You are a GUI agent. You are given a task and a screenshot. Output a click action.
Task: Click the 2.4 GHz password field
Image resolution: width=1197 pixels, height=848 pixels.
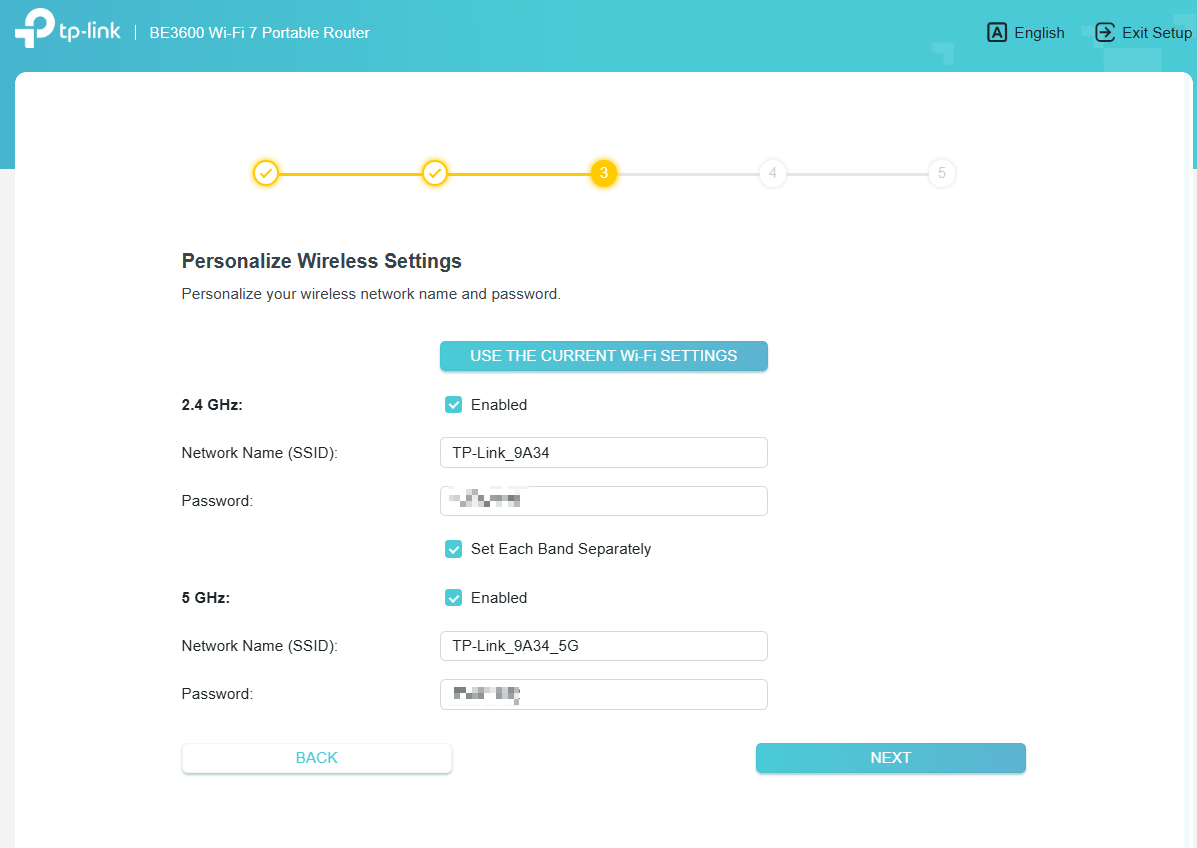click(604, 500)
